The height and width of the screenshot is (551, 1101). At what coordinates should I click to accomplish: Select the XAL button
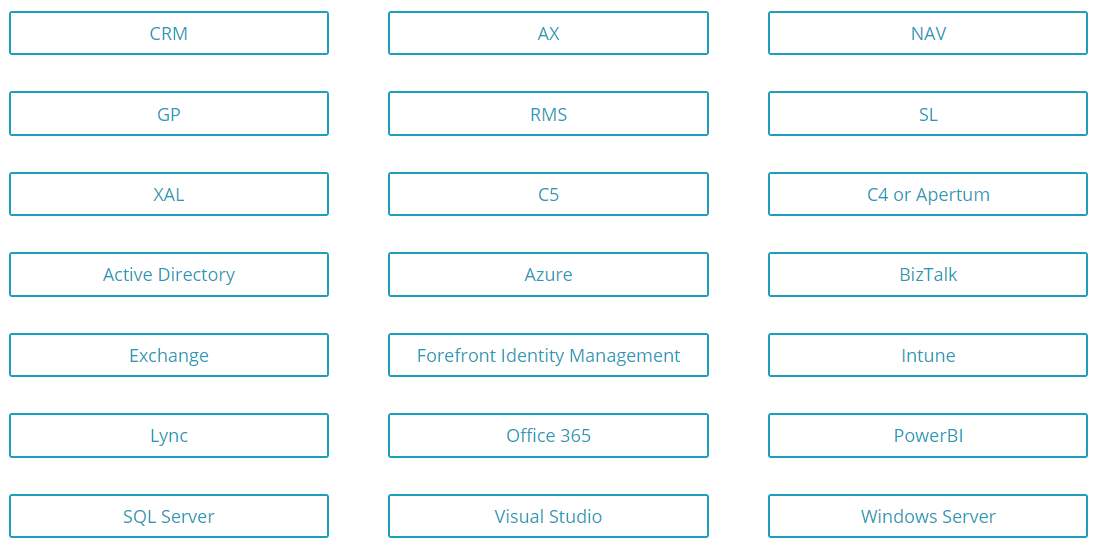tap(169, 194)
